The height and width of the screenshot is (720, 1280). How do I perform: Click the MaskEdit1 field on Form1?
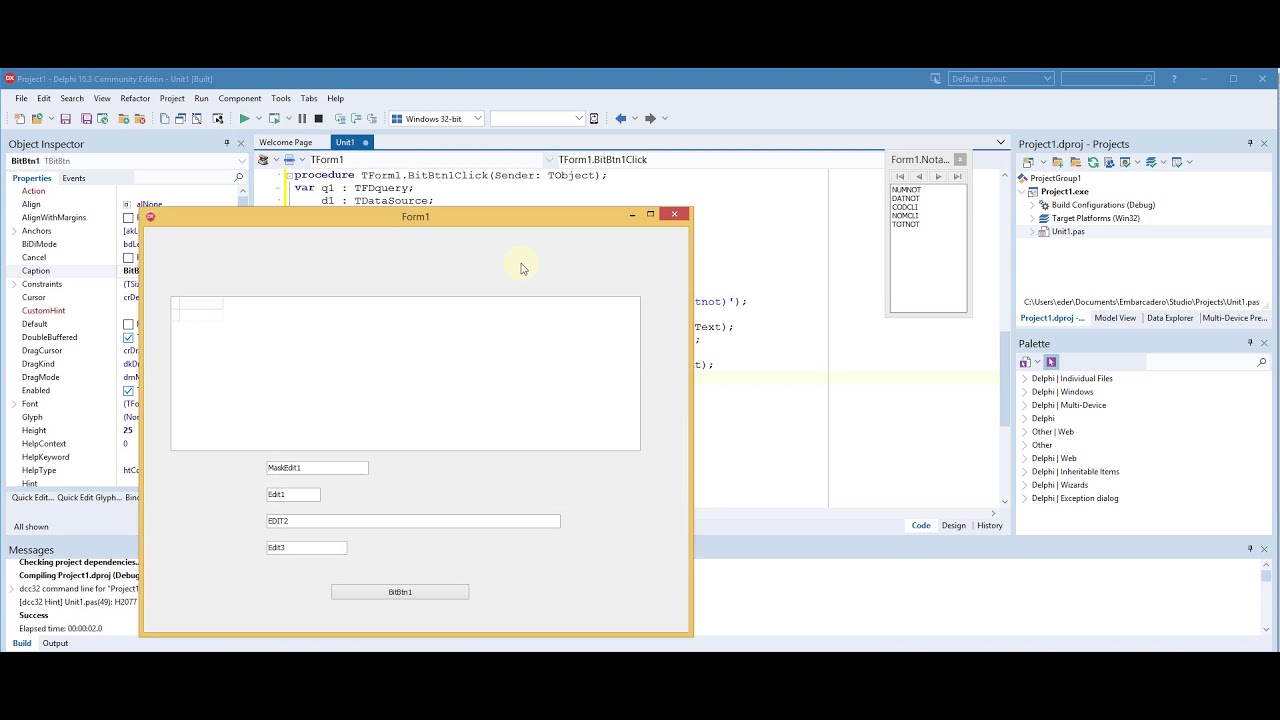(x=317, y=468)
